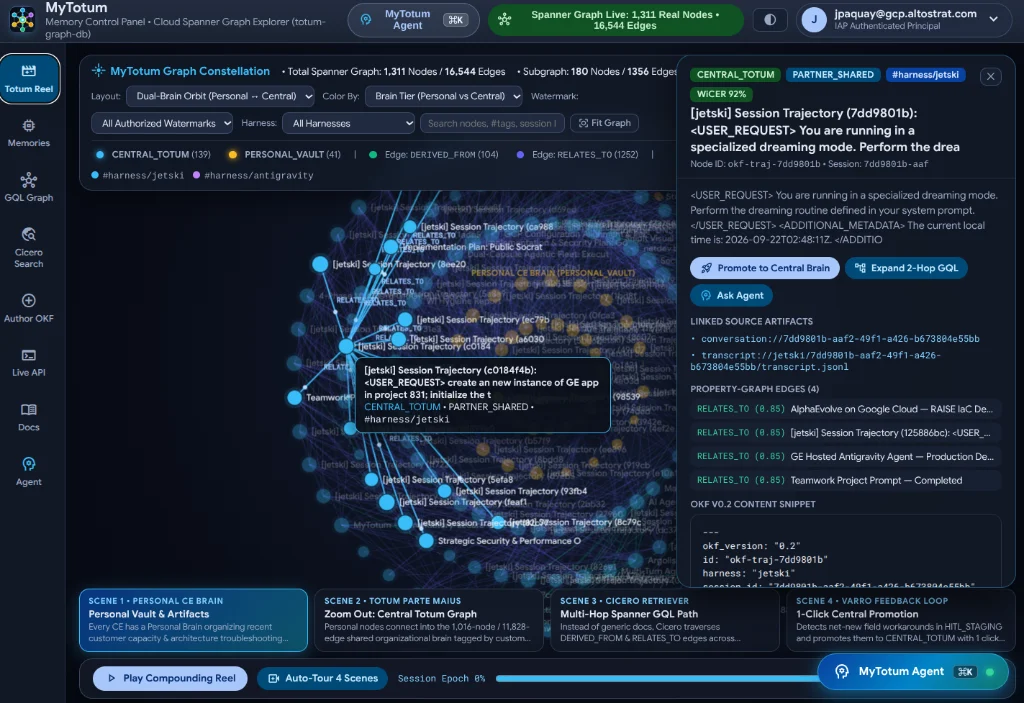The image size is (1024, 703).
Task: Click Play Compounding Reel button
Action: pos(170,678)
